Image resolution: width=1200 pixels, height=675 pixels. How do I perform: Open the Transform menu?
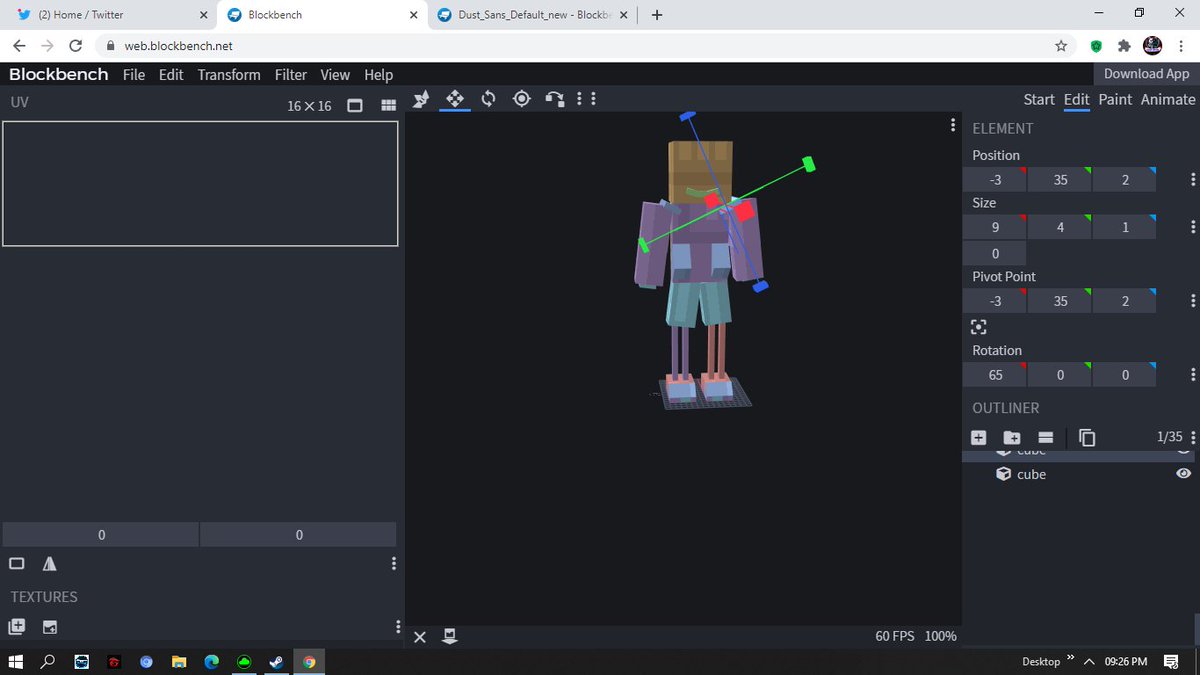coord(228,74)
